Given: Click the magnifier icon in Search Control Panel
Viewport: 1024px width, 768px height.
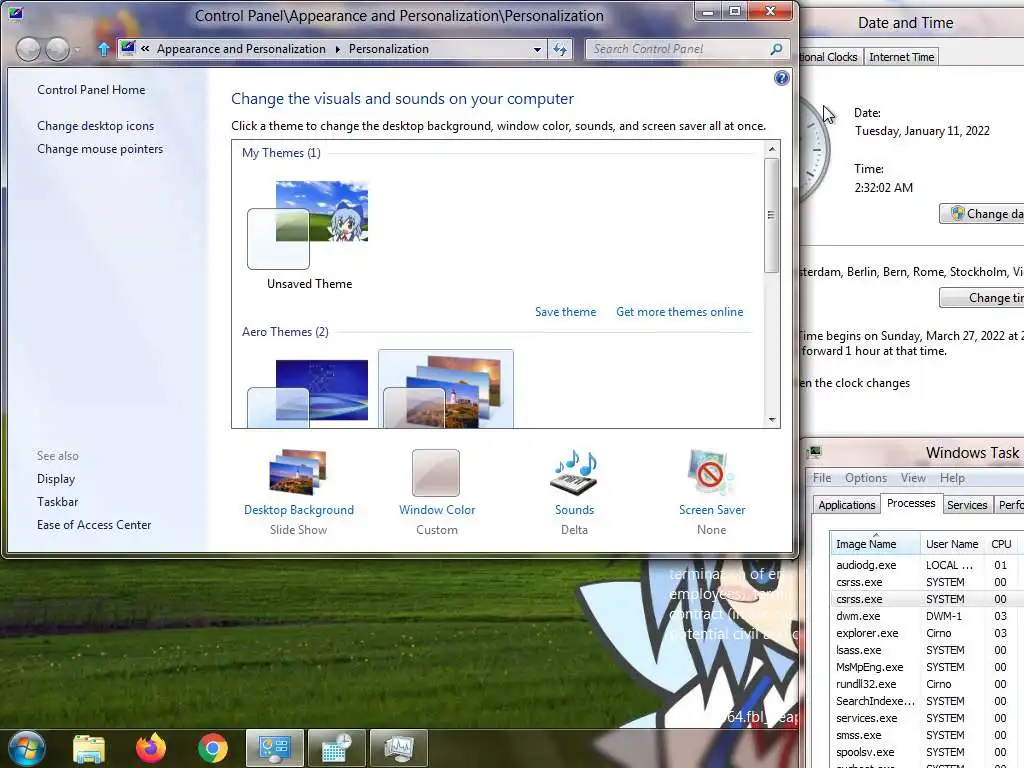Looking at the screenshot, I should click(x=776, y=49).
